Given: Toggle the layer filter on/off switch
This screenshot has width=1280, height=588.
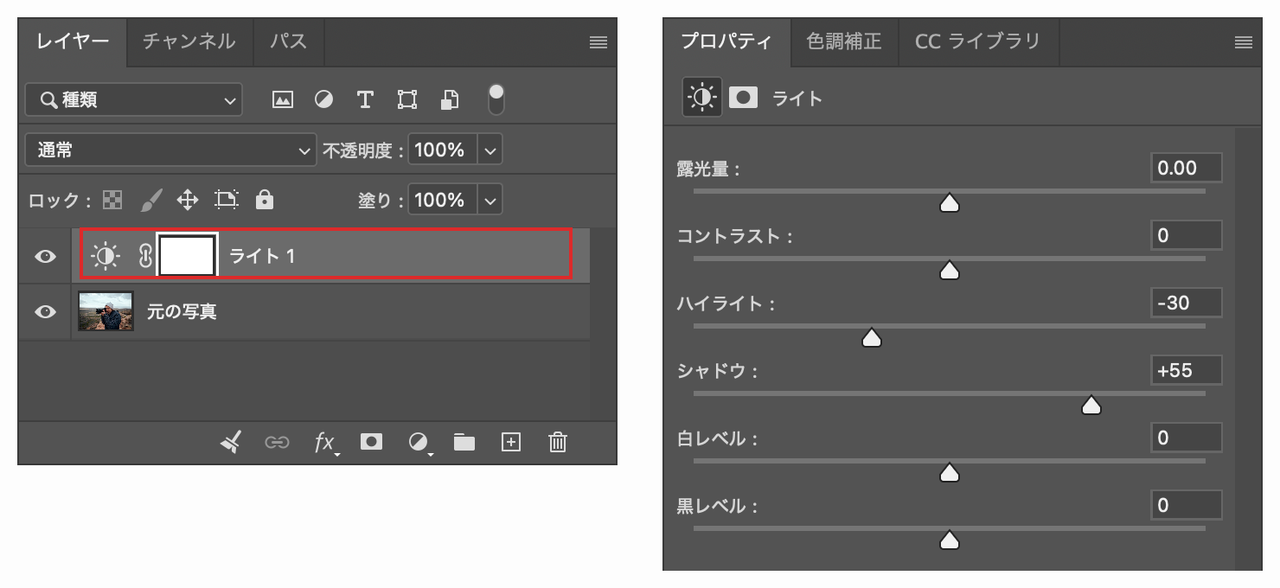Looking at the screenshot, I should pos(496,99).
